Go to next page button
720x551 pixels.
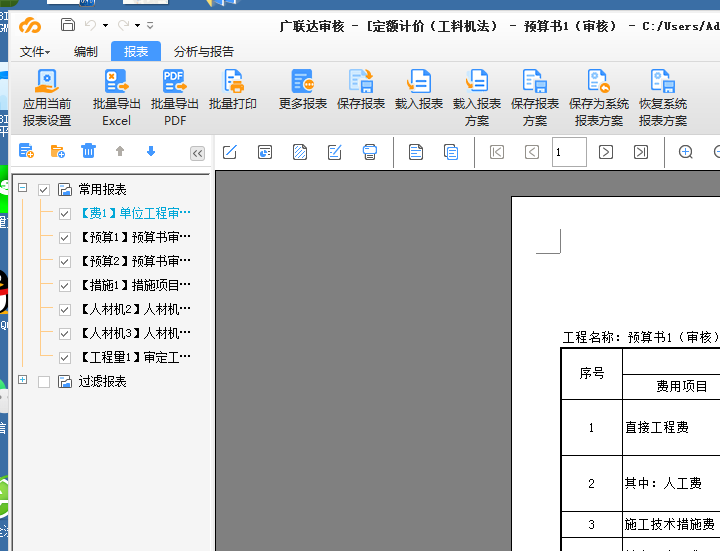point(606,152)
